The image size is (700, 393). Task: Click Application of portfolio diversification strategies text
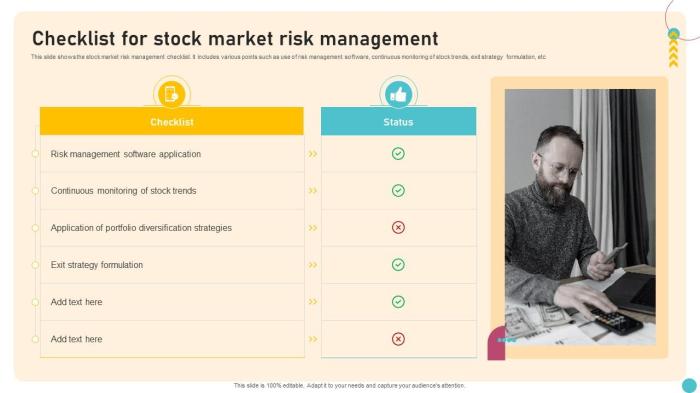click(141, 228)
